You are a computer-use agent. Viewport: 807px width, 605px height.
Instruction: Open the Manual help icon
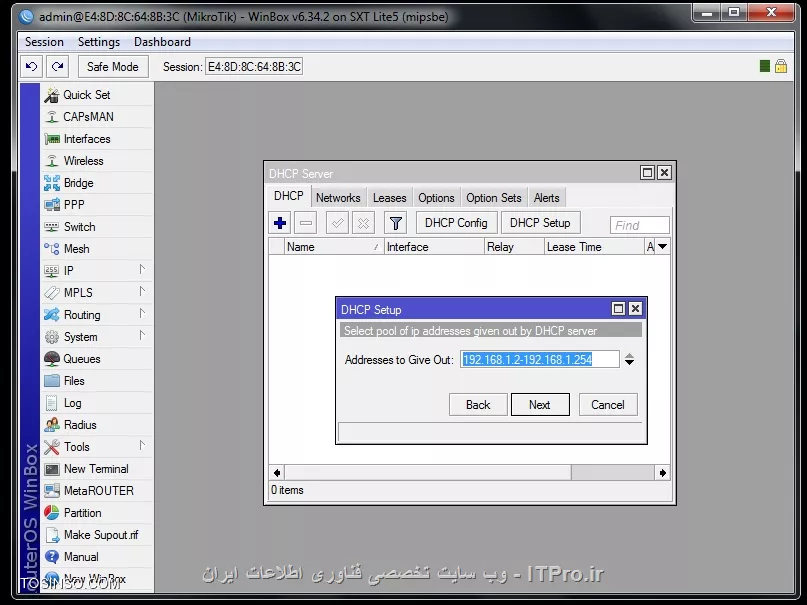51,557
